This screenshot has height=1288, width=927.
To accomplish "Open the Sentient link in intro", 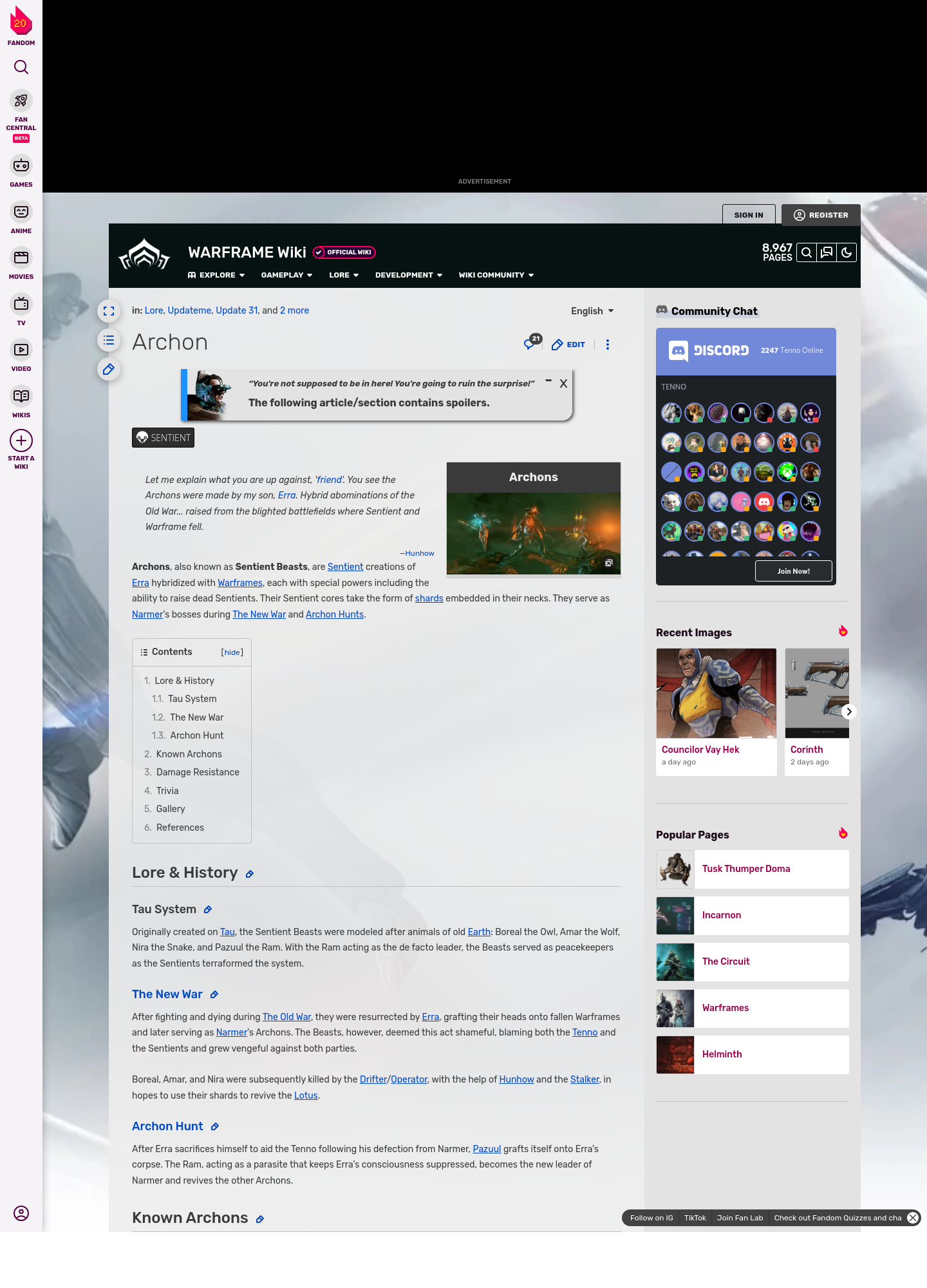I will 345,567.
